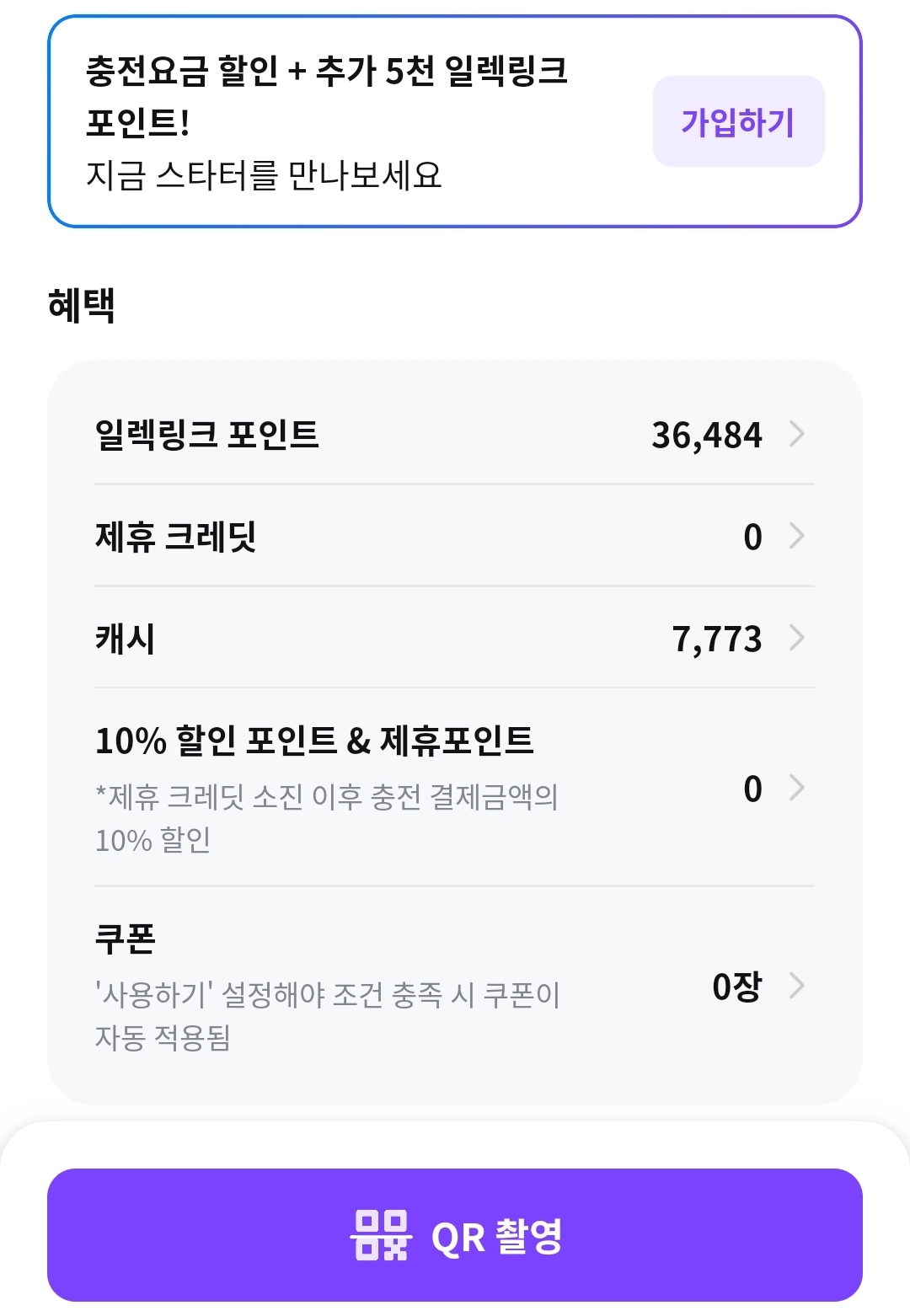Image resolution: width=910 pixels, height=1316 pixels.
Task: Click the 혜택 section heading
Action: pos(82,304)
